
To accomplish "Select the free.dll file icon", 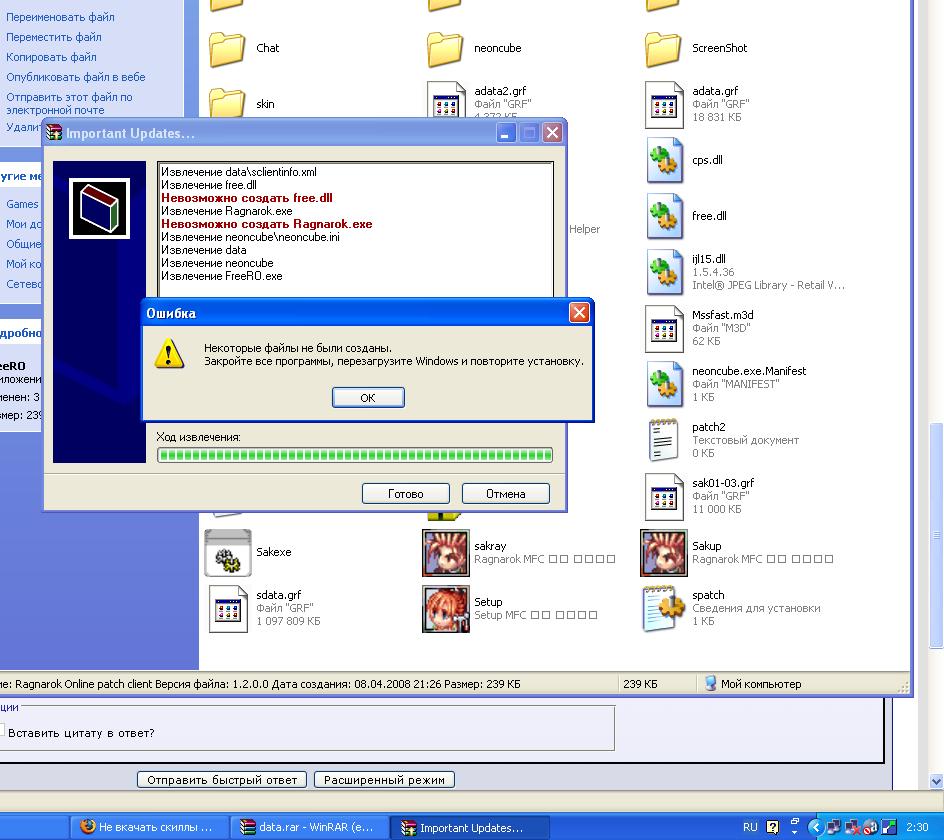I will pyautogui.click(x=665, y=216).
